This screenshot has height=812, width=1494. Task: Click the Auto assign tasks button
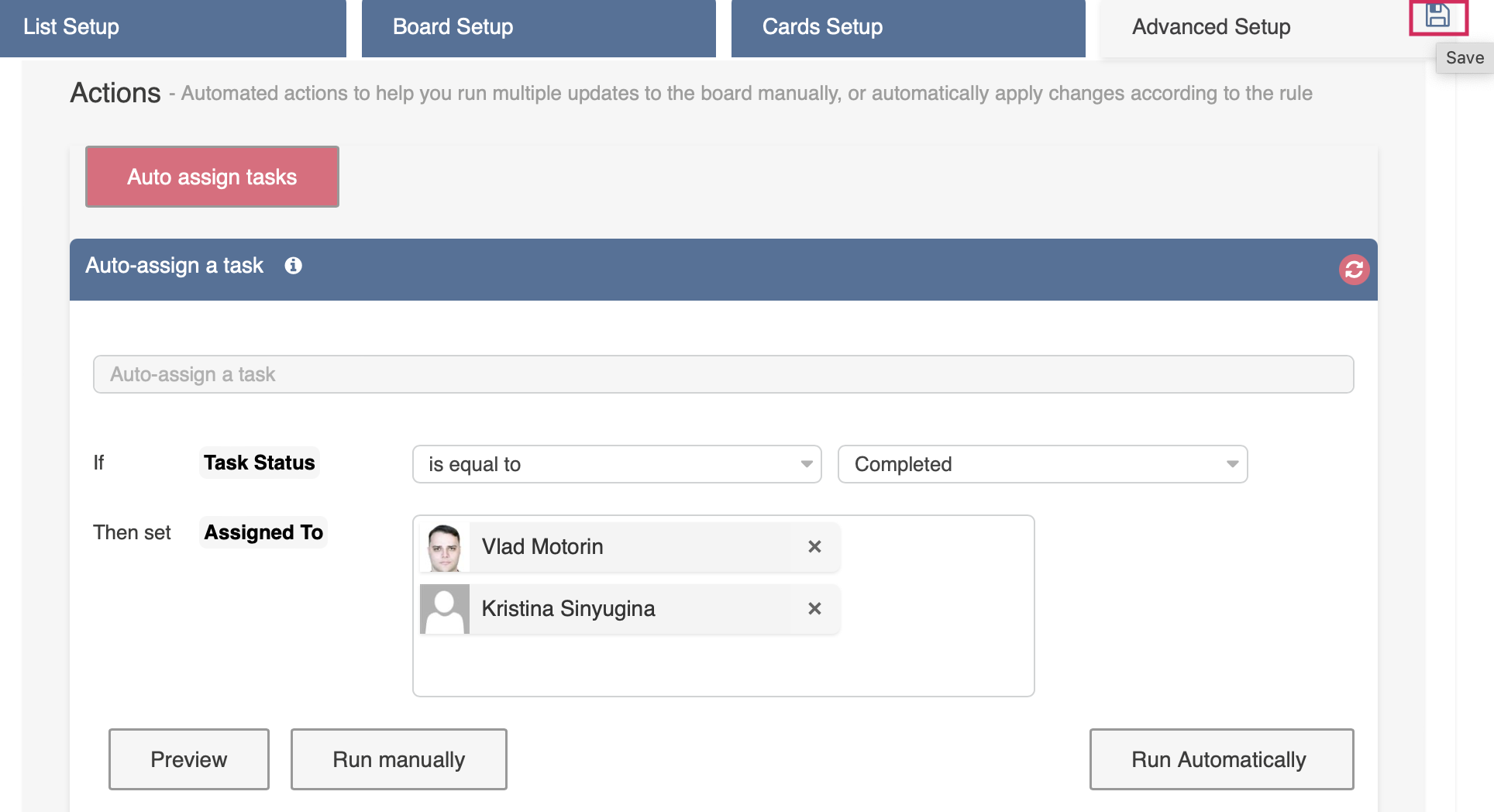(212, 177)
